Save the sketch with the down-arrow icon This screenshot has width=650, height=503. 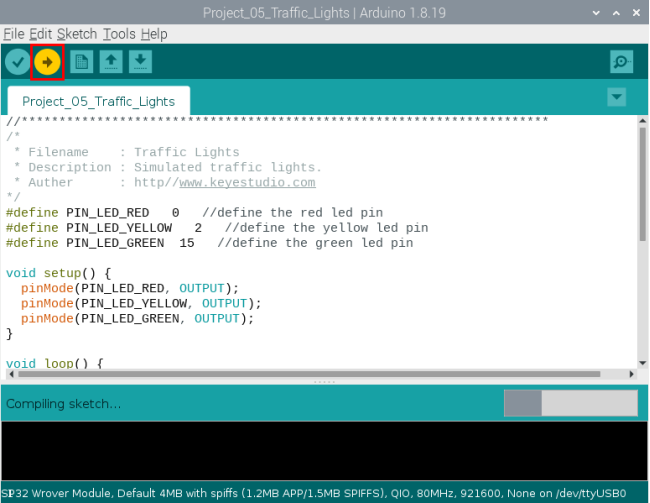click(140, 62)
